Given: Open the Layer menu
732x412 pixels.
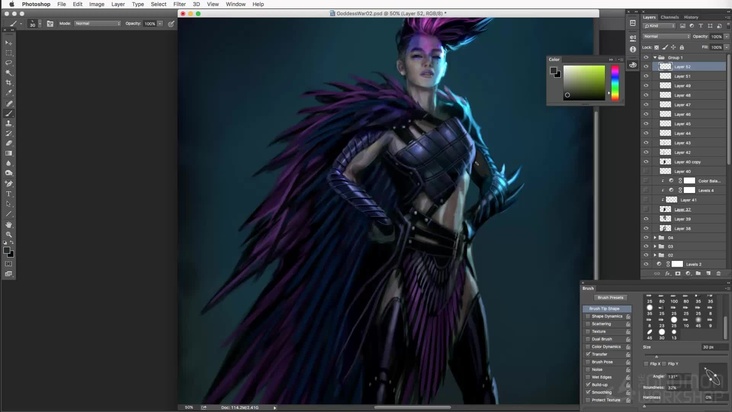Looking at the screenshot, I should tap(118, 4).
